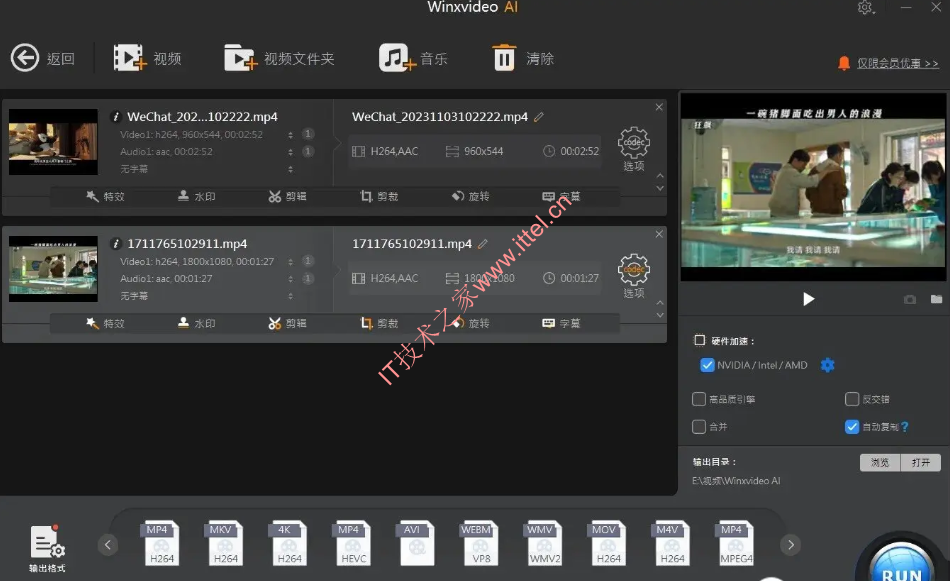Go back using the 返回 arrow icon
The width and height of the screenshot is (950, 581).
[x=25, y=58]
